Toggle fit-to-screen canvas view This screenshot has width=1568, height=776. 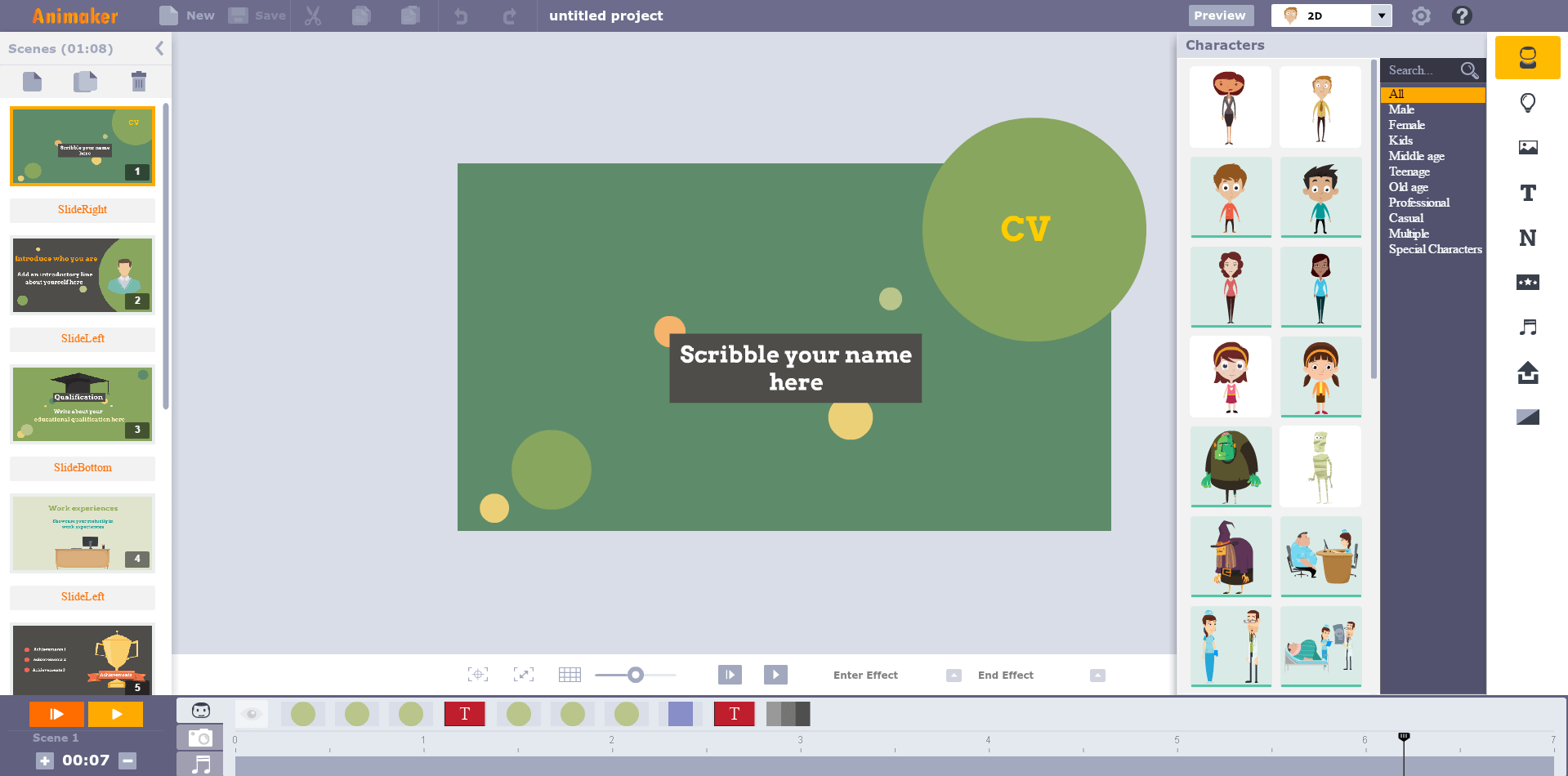coord(523,675)
